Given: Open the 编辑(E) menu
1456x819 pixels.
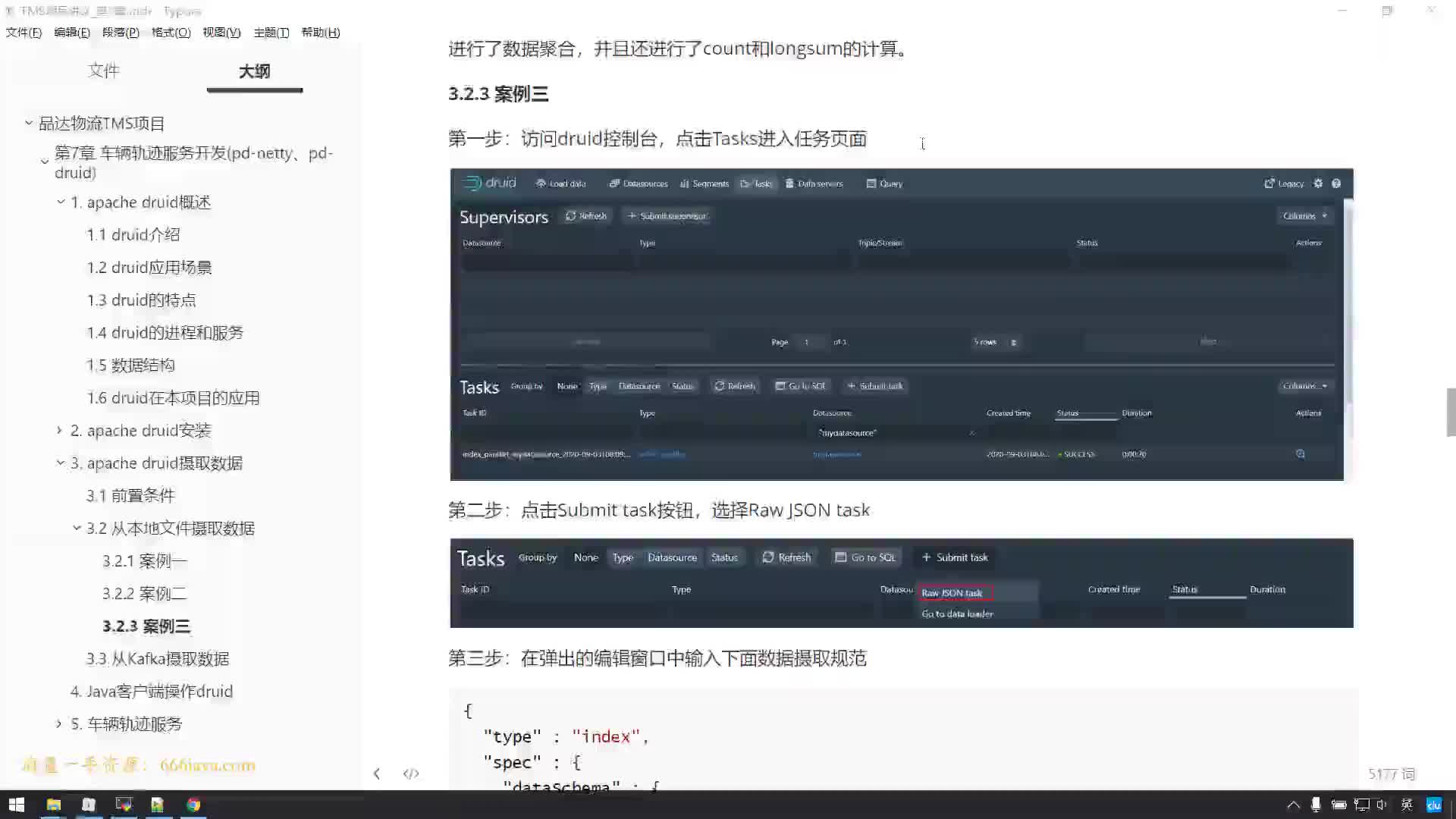Looking at the screenshot, I should [x=72, y=33].
